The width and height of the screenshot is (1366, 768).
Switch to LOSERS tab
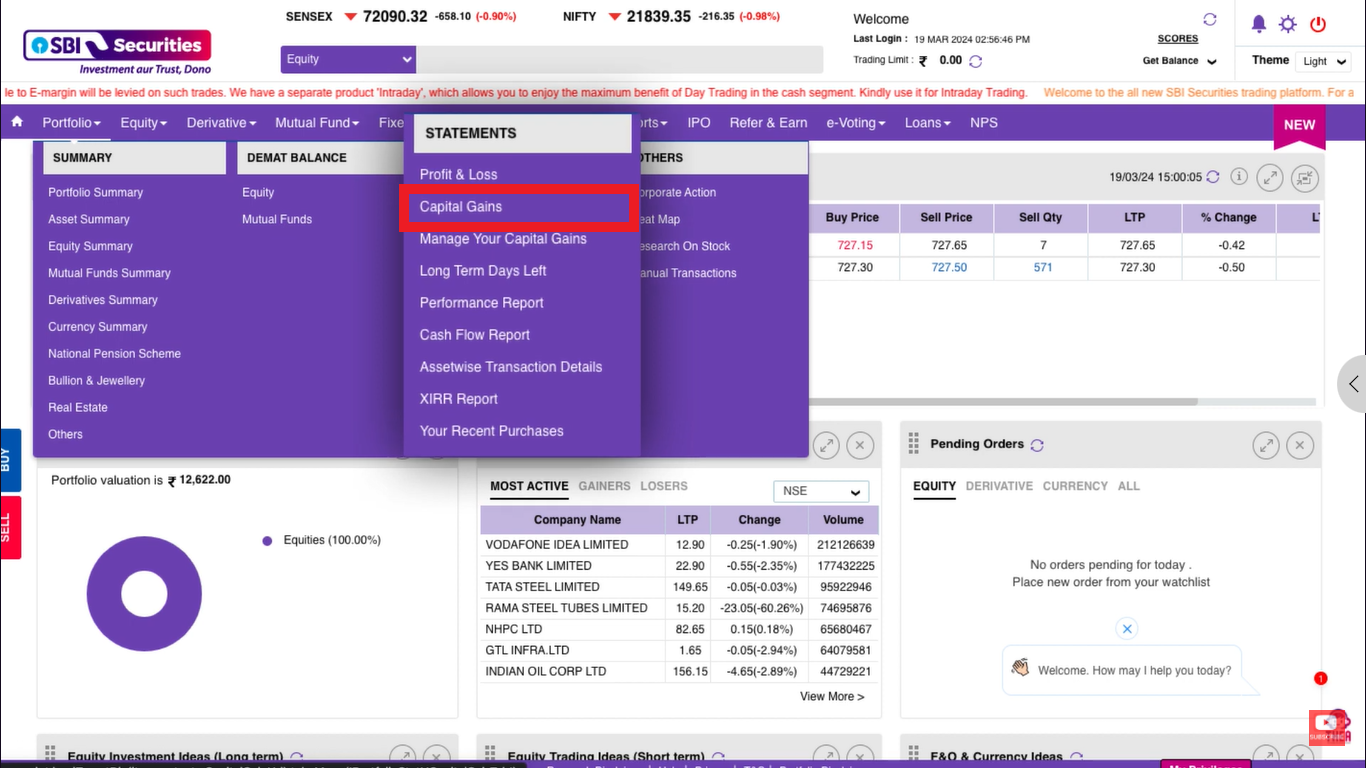(x=664, y=486)
